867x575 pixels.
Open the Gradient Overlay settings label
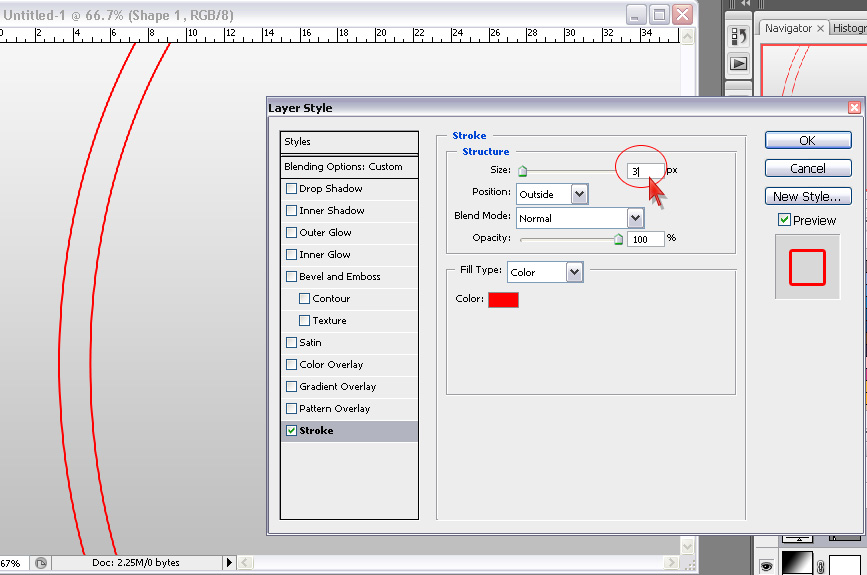point(337,386)
